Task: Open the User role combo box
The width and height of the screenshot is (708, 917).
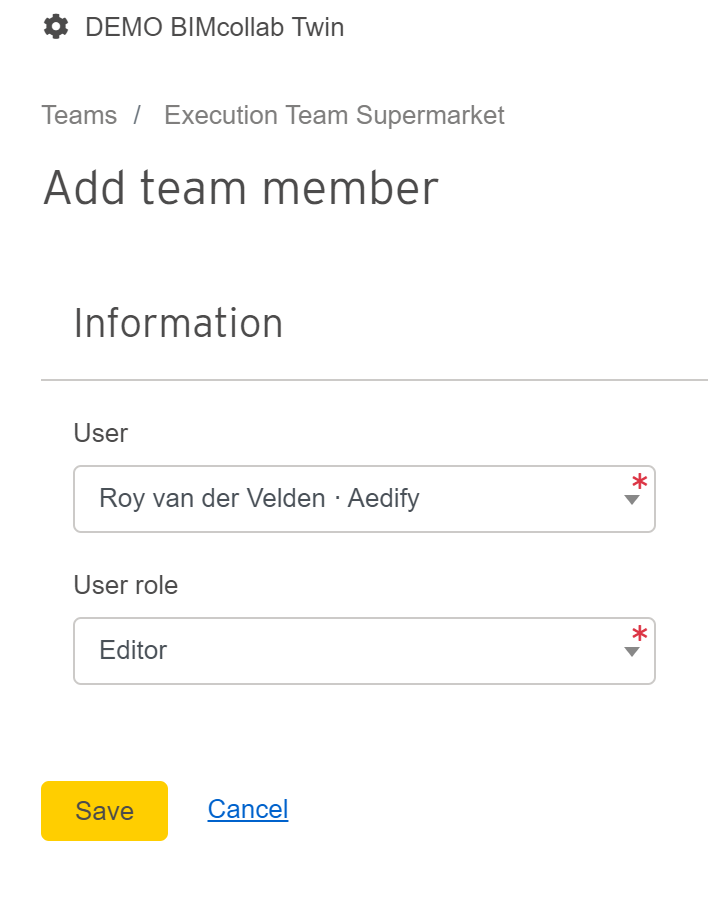Action: 364,651
